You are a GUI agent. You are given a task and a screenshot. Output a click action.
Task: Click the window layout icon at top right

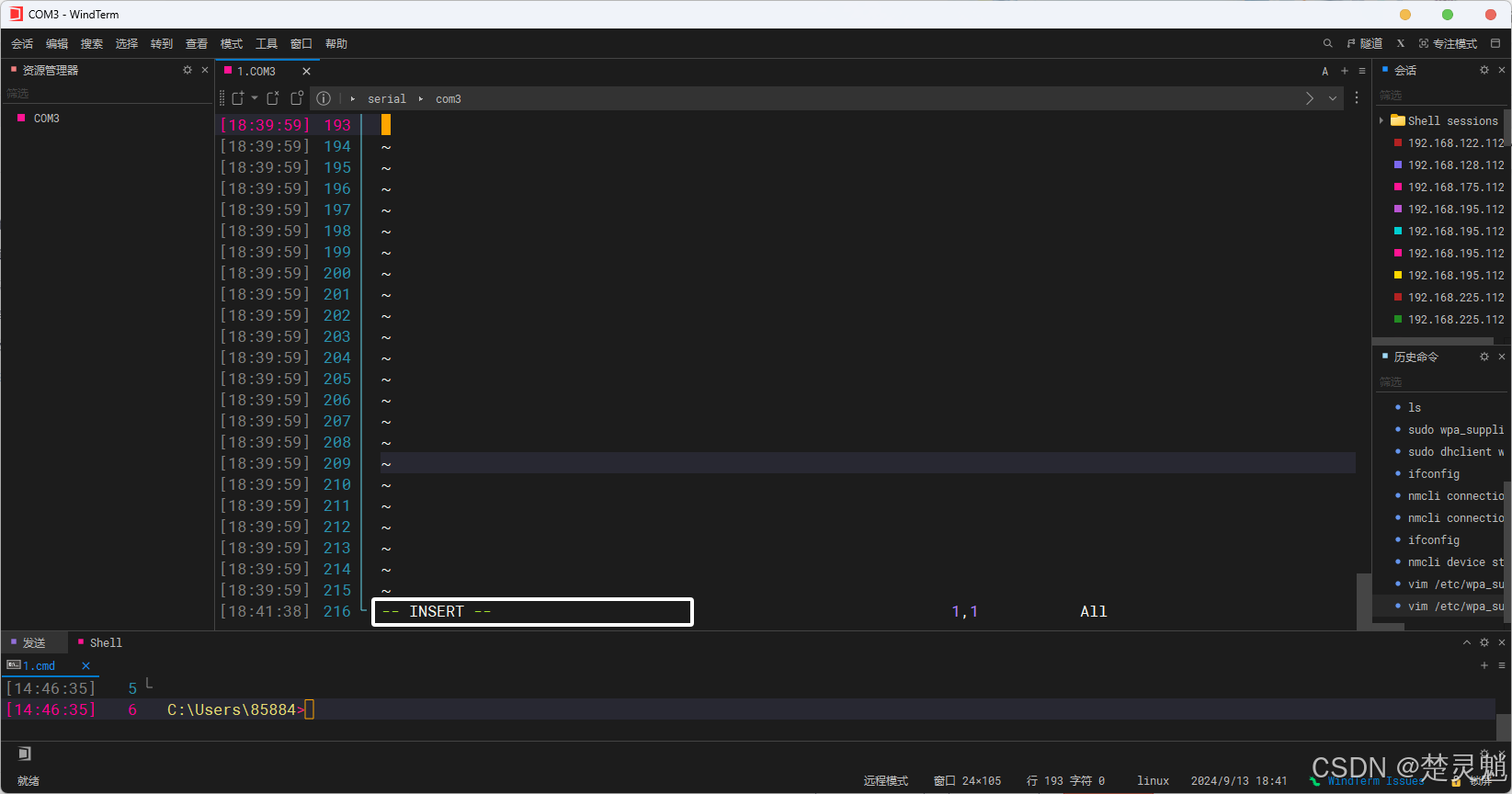click(1495, 43)
